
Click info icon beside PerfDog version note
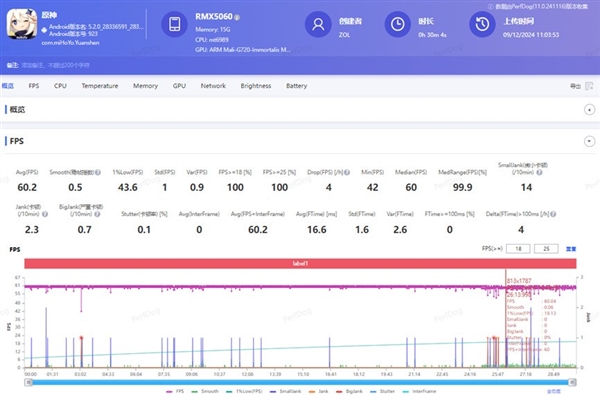[x=491, y=7]
